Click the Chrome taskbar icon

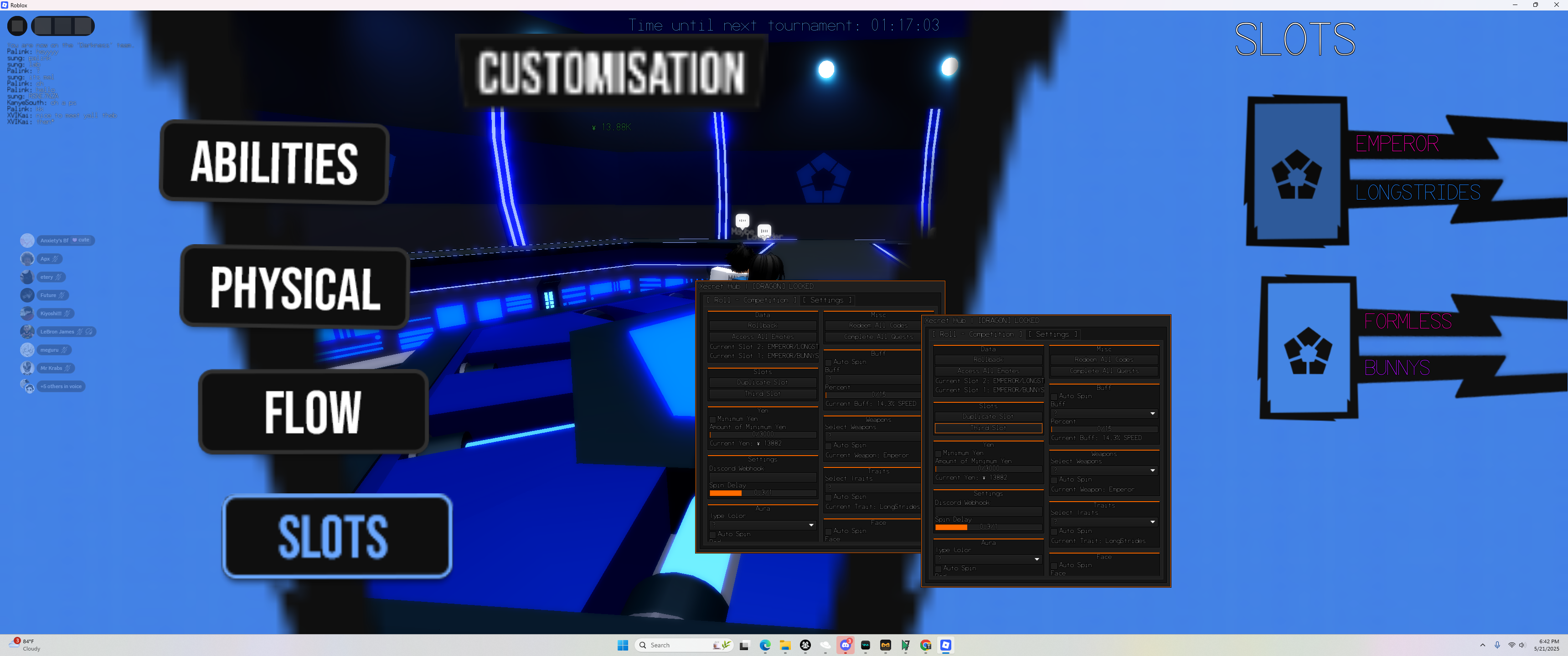926,645
